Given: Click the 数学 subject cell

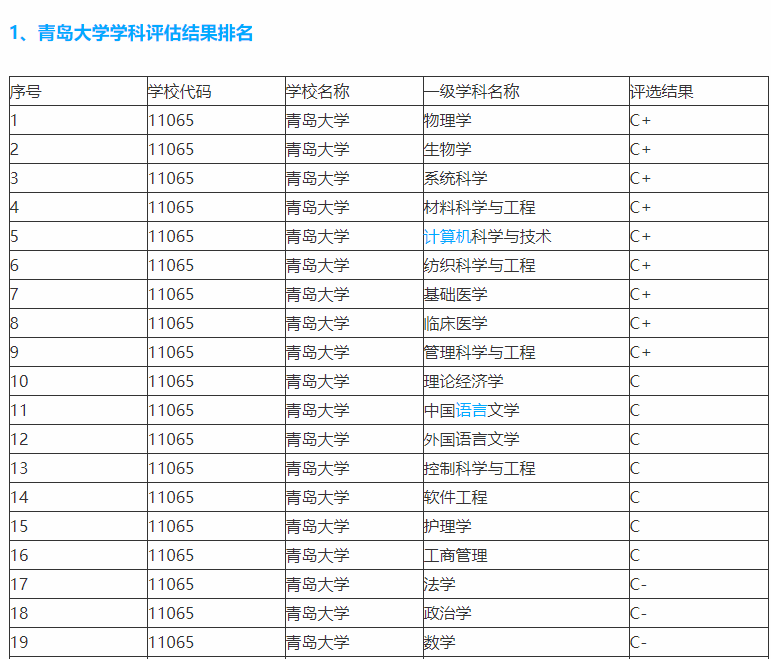Looking at the screenshot, I should pos(526,642).
